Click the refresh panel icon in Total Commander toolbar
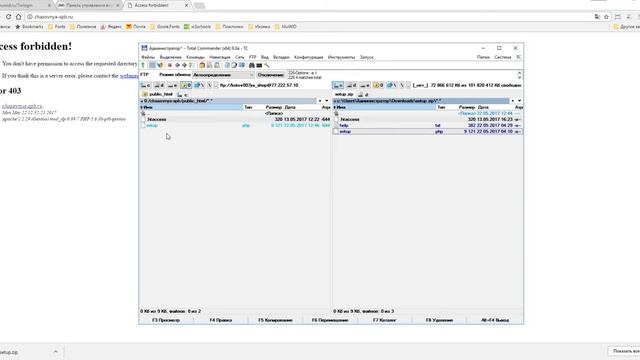Screen dimensions: 640x360 (143, 65)
